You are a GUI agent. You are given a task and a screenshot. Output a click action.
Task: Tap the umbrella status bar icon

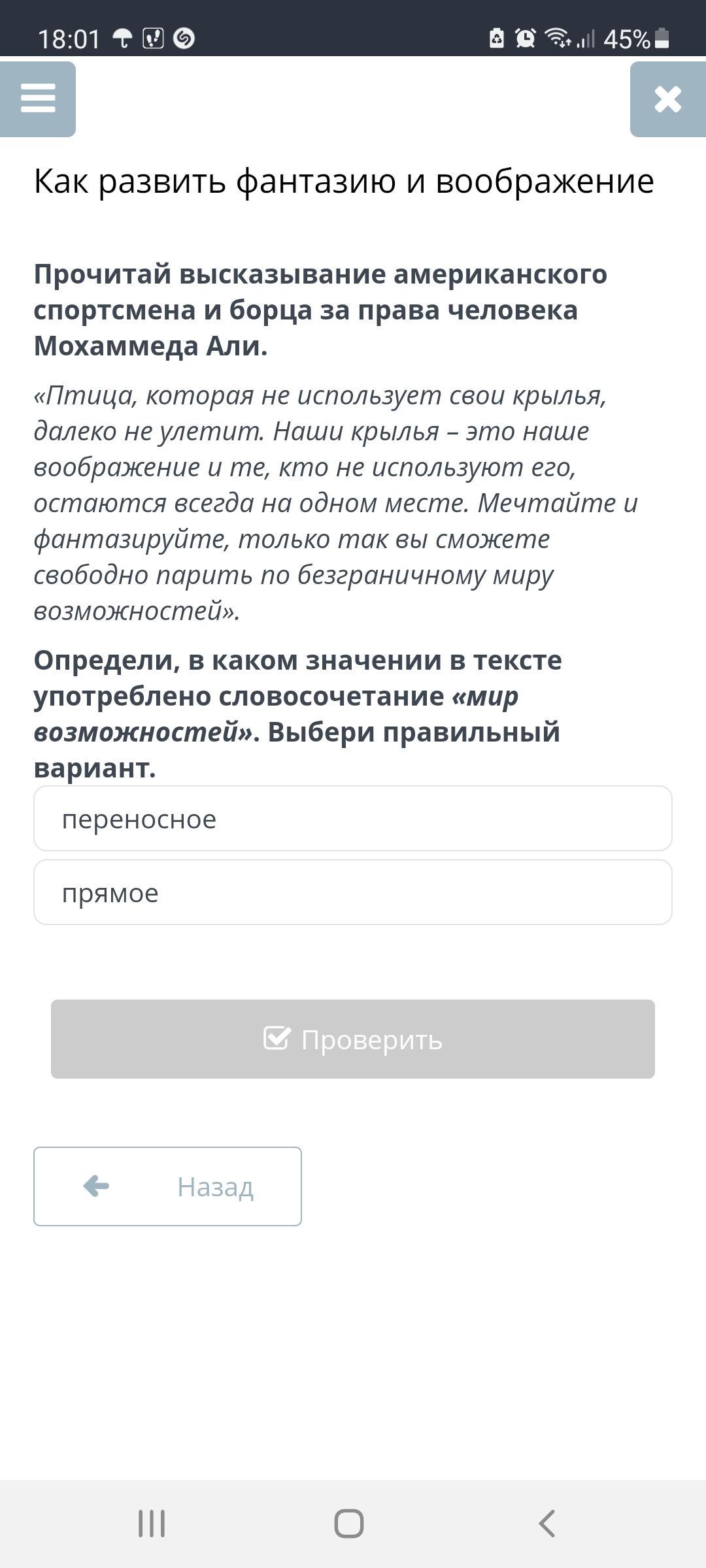pos(122,39)
